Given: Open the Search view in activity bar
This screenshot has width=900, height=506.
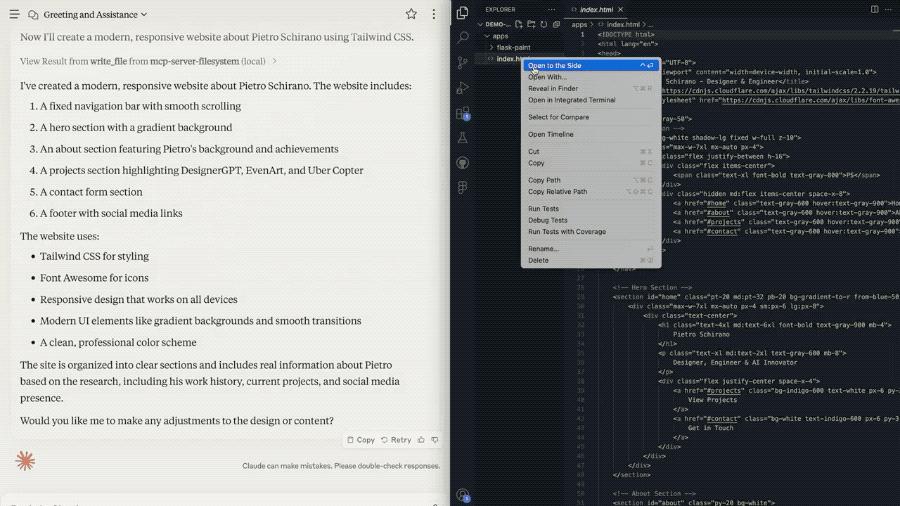Looking at the screenshot, I should pos(463,37).
